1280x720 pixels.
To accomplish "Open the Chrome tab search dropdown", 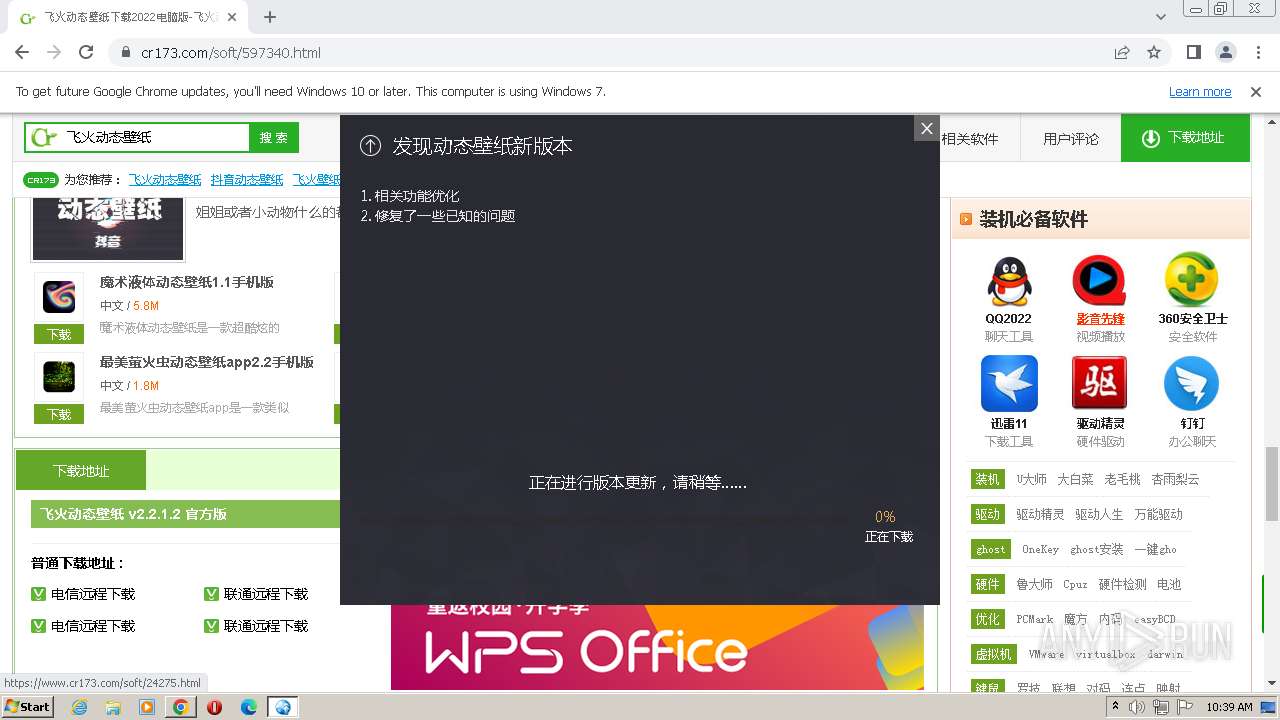I will tap(1161, 17).
